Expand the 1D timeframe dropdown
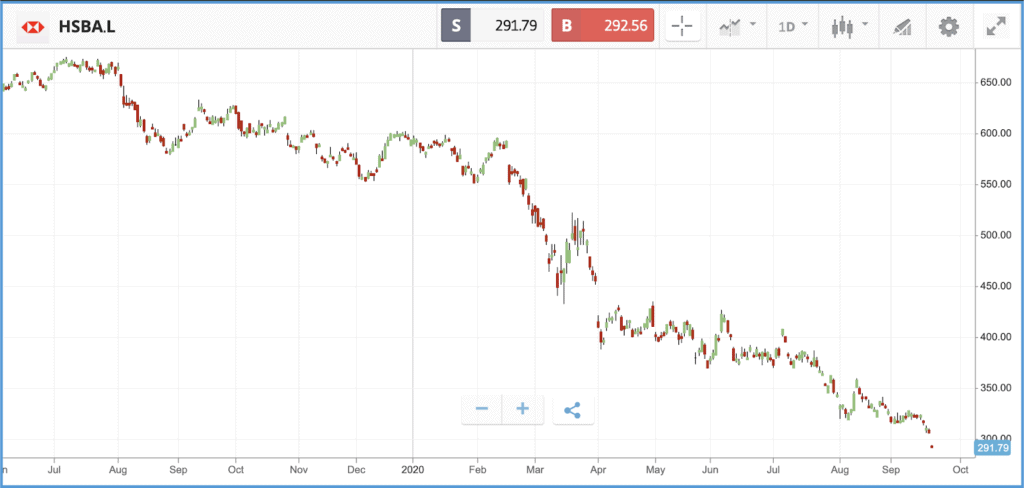1024x488 pixels. point(793,27)
